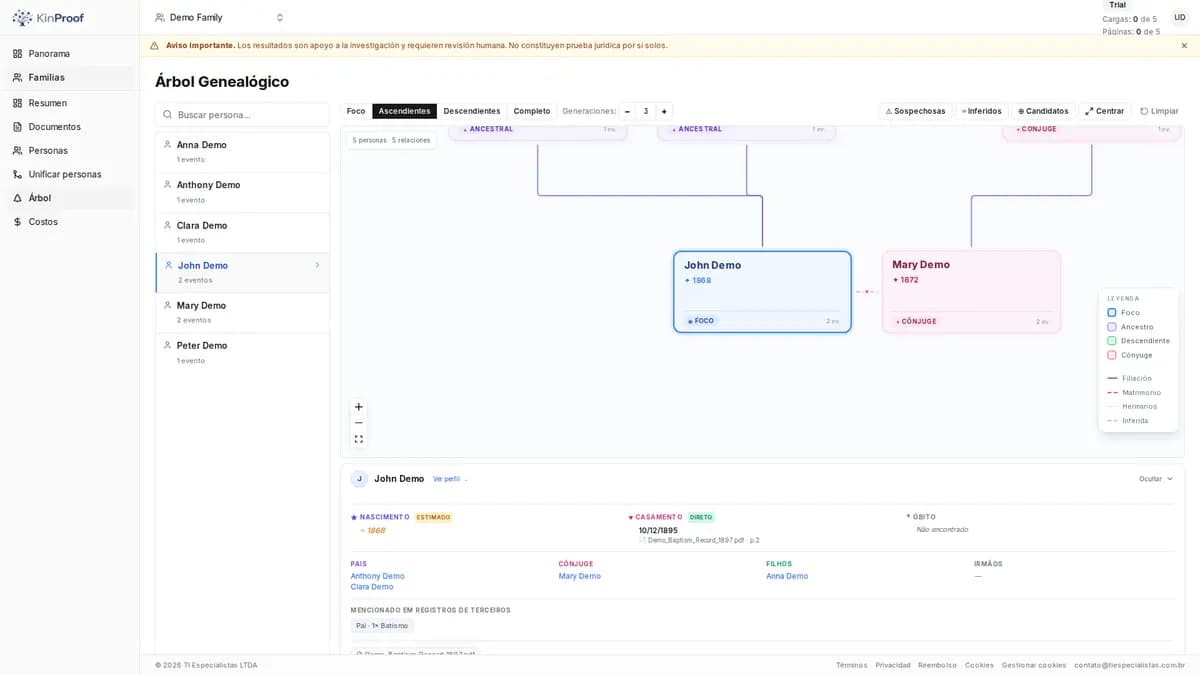Switch to the Completo view tab
The image size is (1200, 675).
point(532,111)
